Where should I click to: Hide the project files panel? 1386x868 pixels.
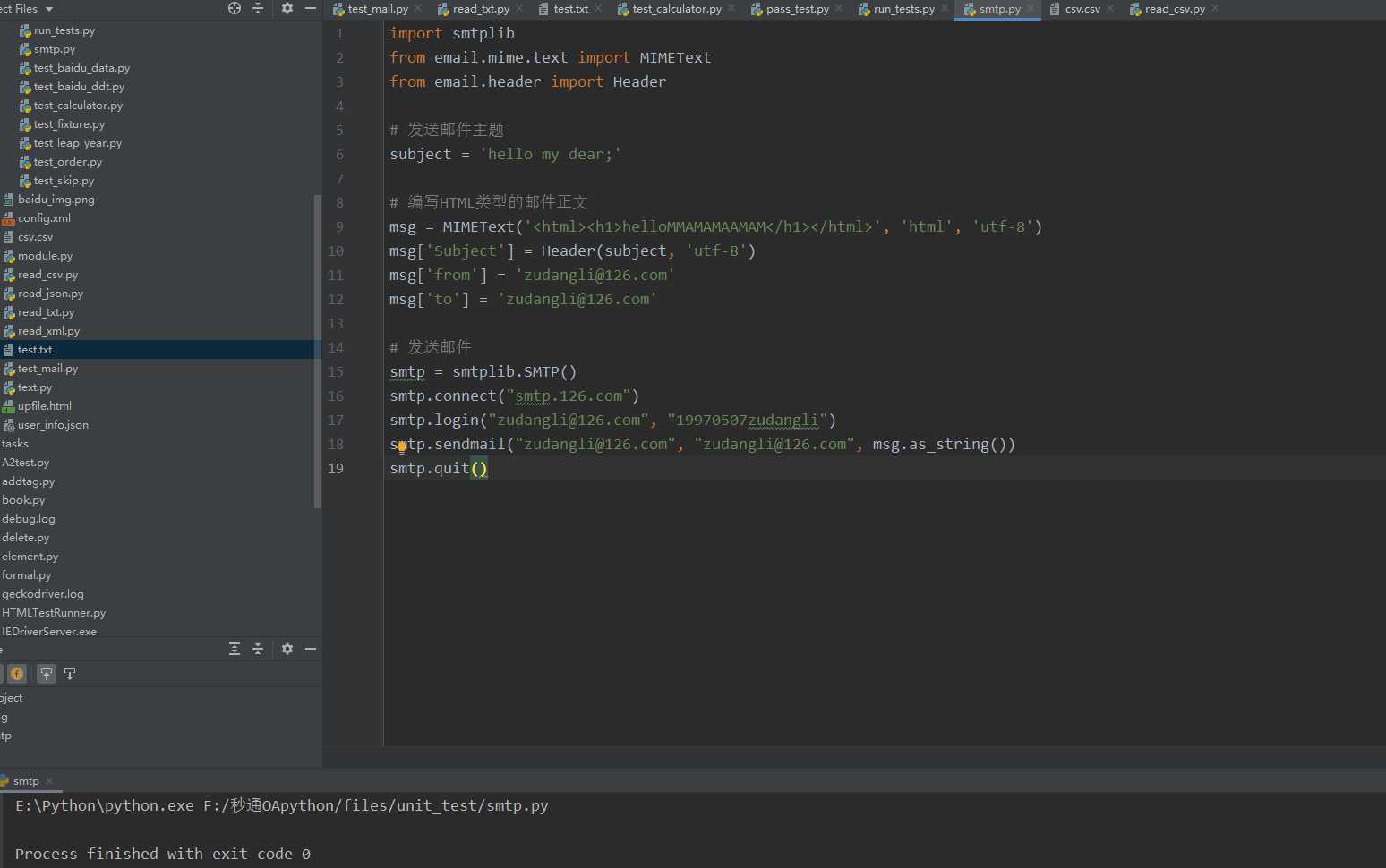(311, 8)
